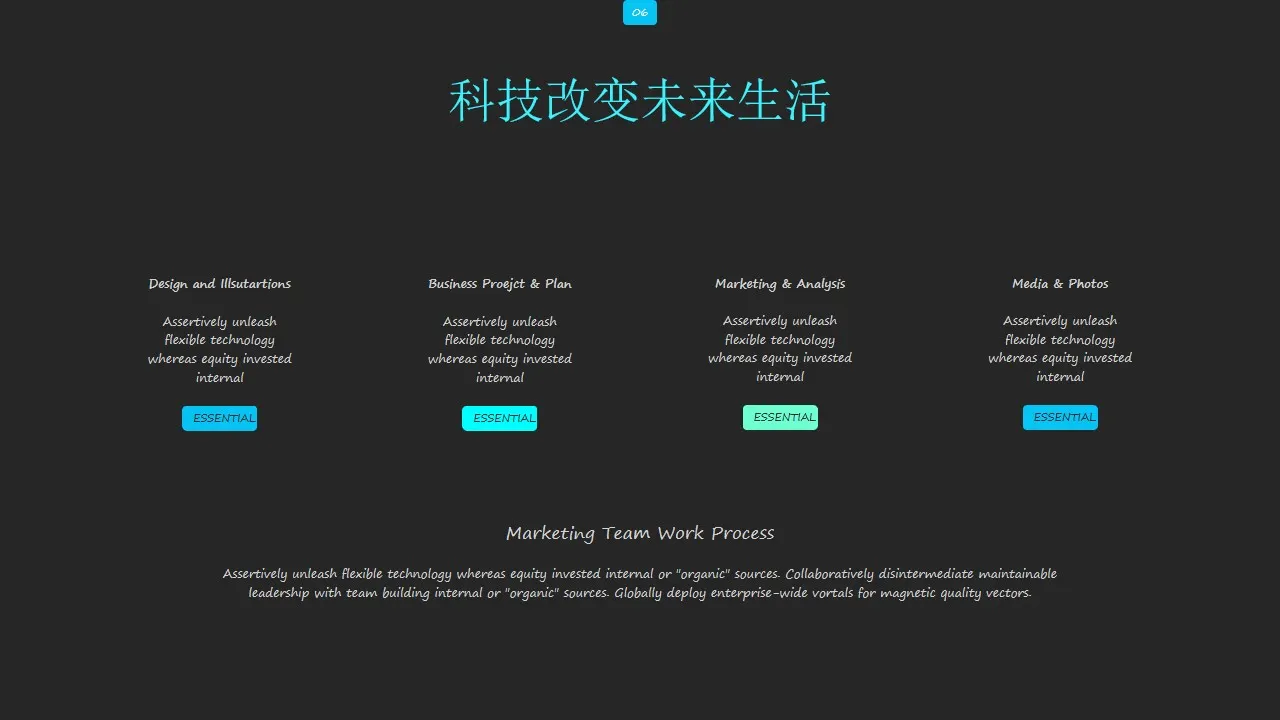Click the mint-green ESSENTIAL button under Marketing & Analysis
Image resolution: width=1280 pixels, height=720 pixels.
click(780, 417)
